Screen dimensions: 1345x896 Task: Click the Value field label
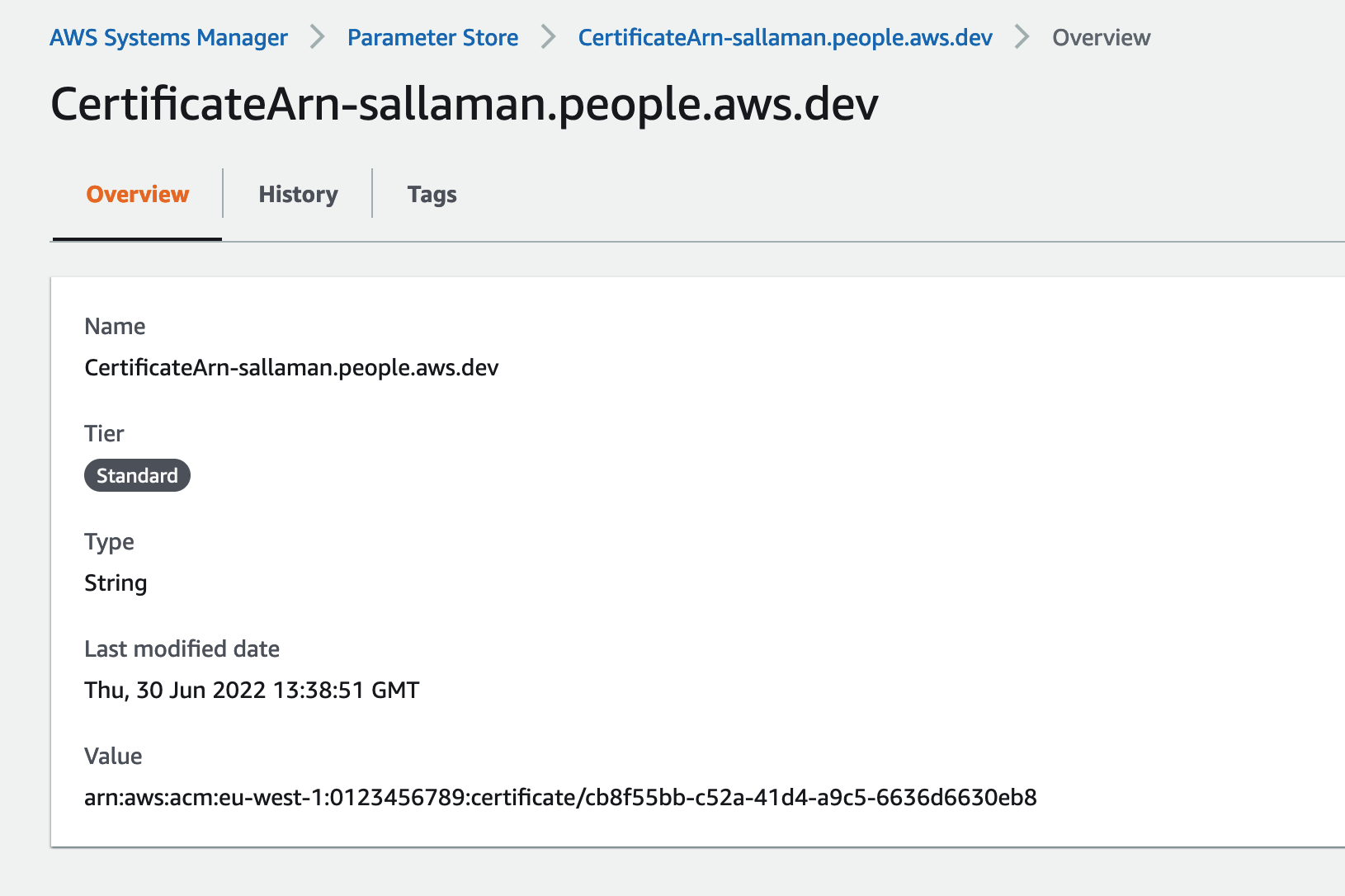113,757
